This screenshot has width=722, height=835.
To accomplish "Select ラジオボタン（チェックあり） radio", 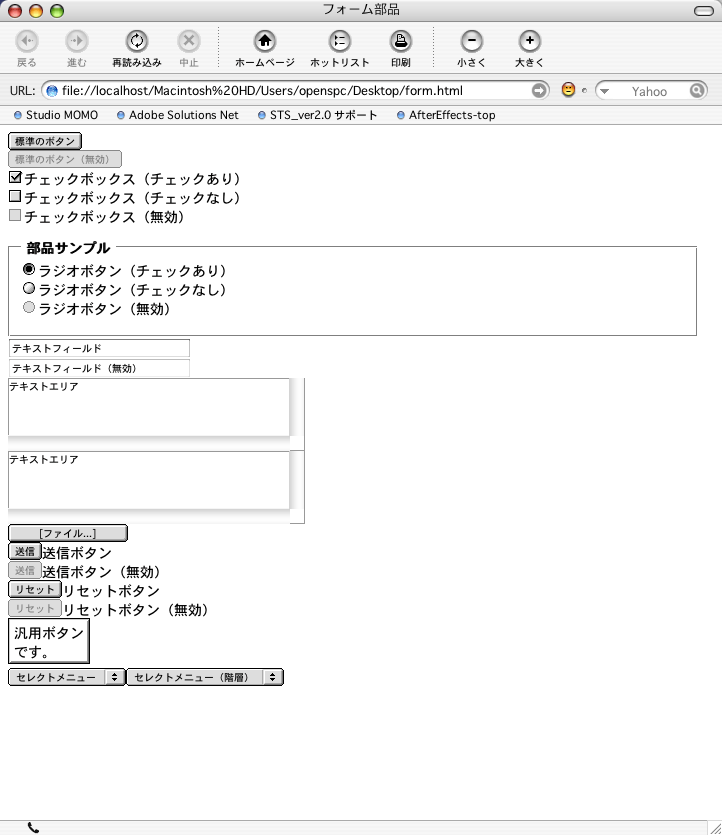I will coord(29,269).
